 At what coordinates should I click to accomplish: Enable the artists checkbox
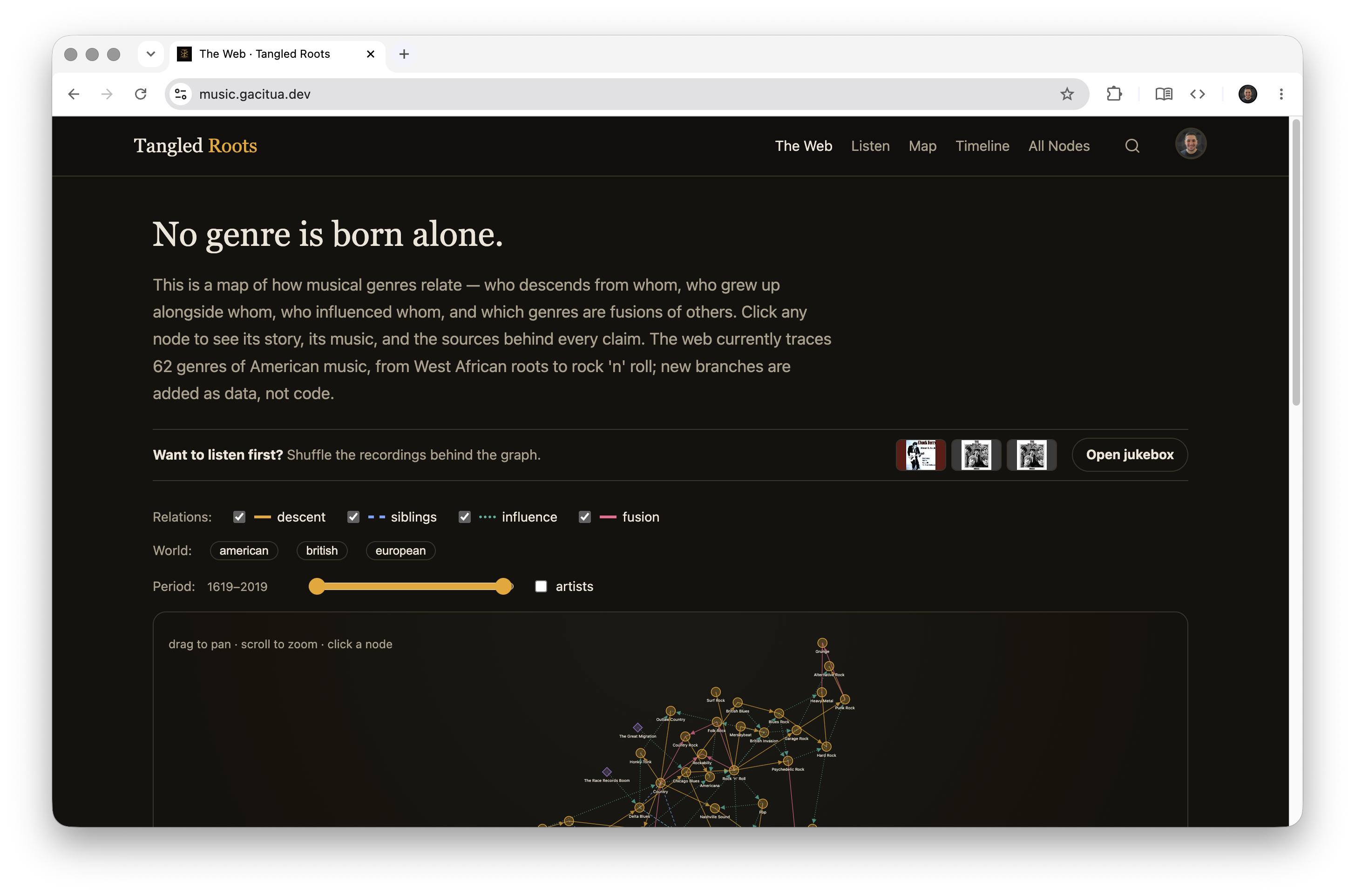click(541, 586)
